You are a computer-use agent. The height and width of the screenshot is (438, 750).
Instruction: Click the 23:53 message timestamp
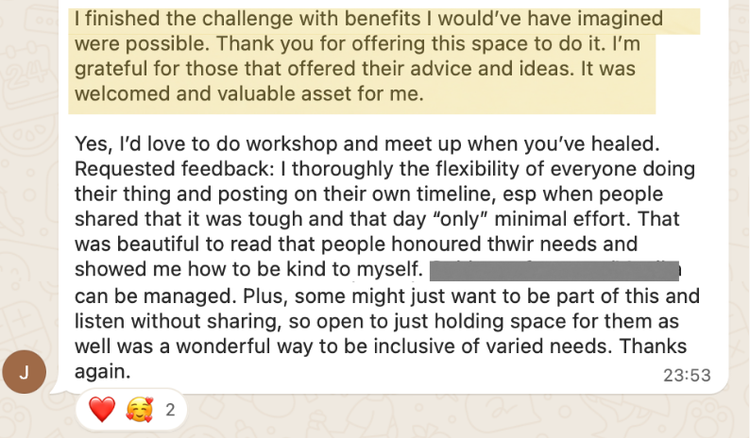[x=686, y=376]
